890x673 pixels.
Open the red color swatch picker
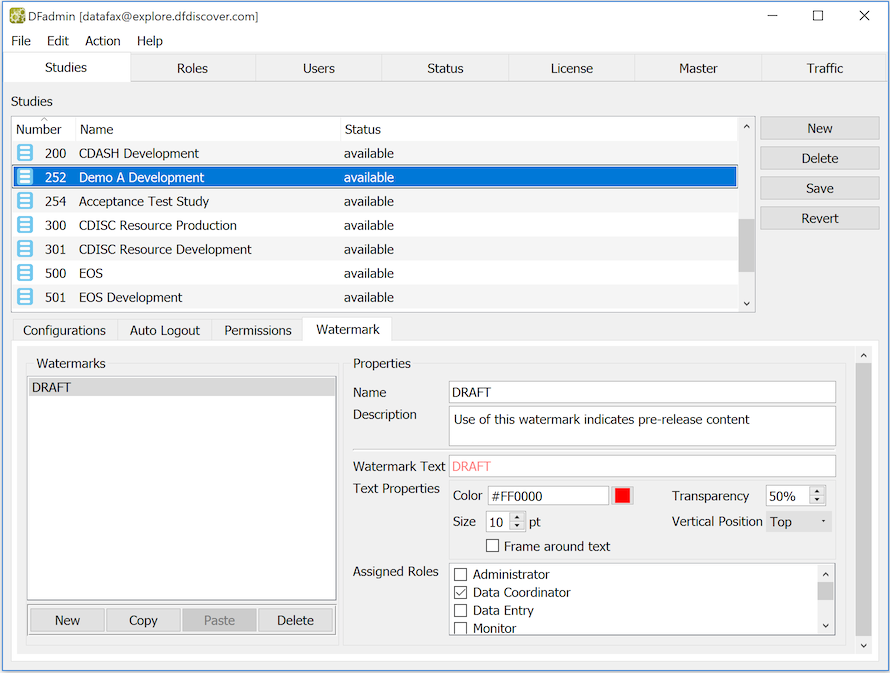622,495
